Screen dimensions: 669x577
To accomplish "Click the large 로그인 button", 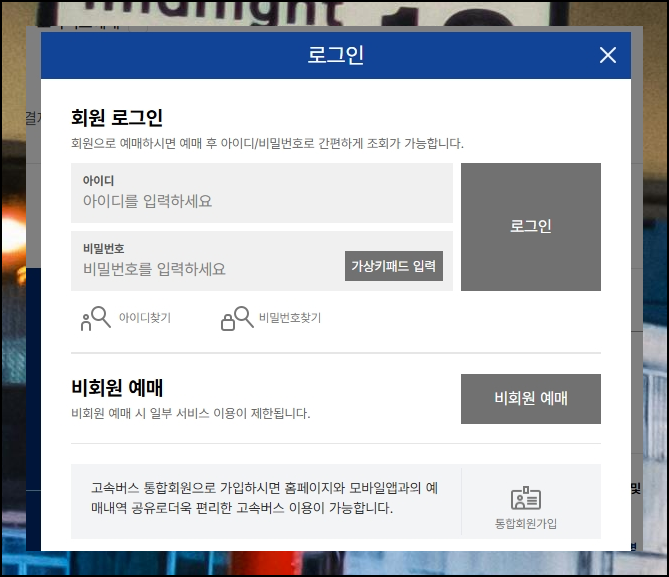I will click(x=531, y=227).
